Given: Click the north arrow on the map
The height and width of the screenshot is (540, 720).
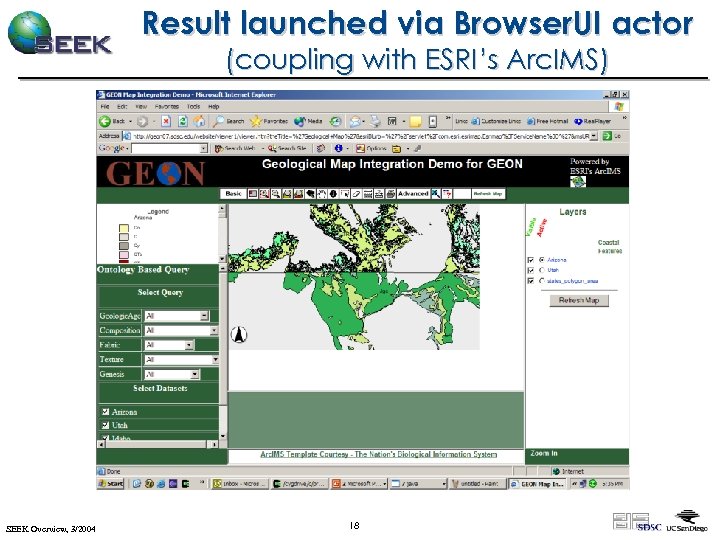Looking at the screenshot, I should click(239, 334).
